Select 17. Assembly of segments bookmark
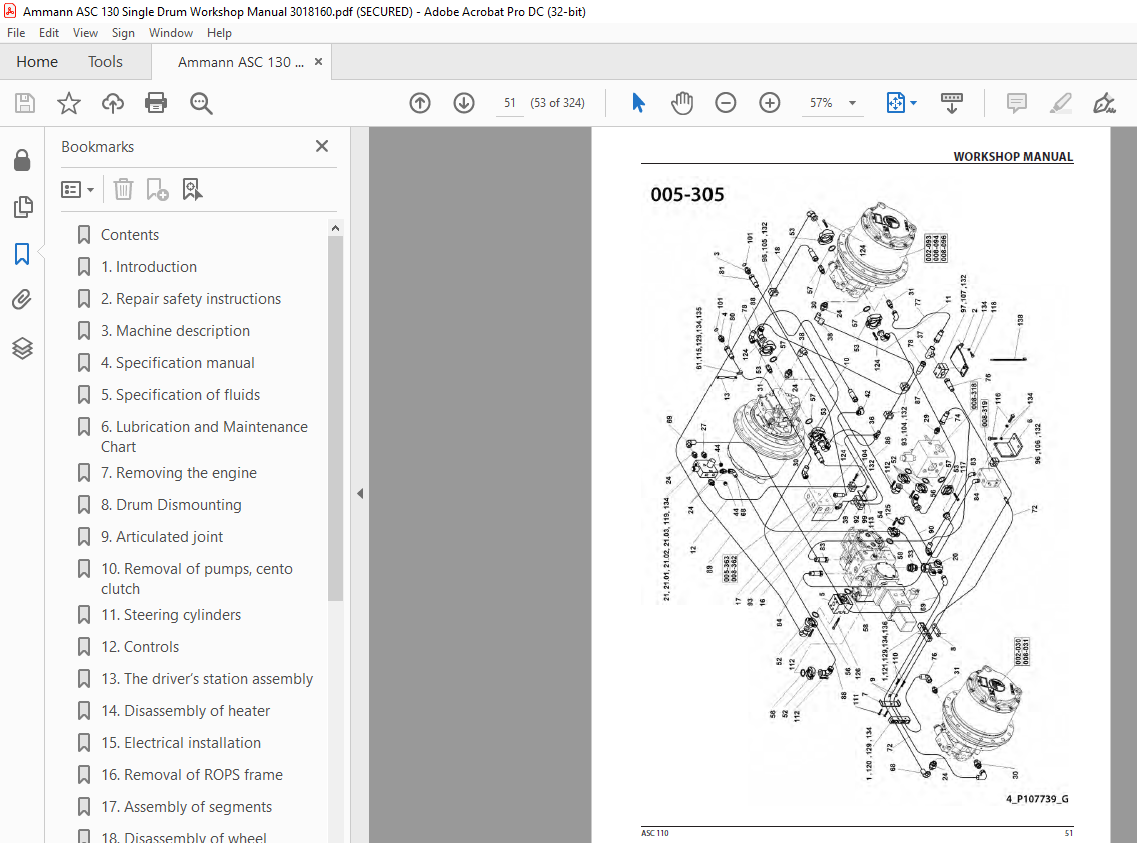 (186, 806)
